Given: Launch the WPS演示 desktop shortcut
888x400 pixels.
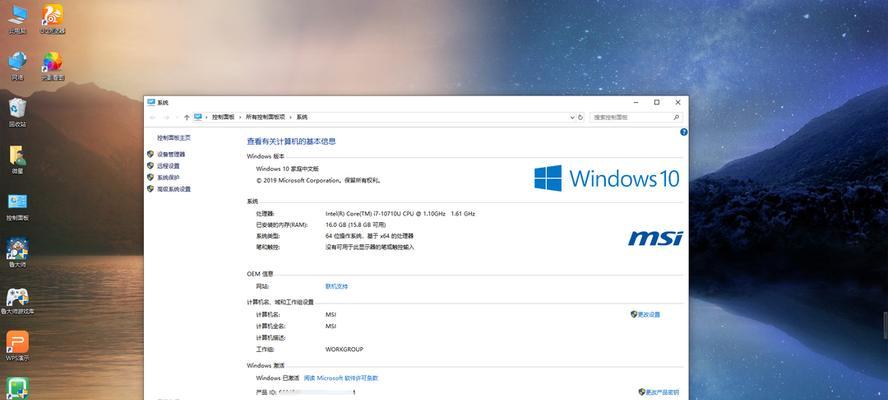Looking at the screenshot, I should click(x=18, y=347).
